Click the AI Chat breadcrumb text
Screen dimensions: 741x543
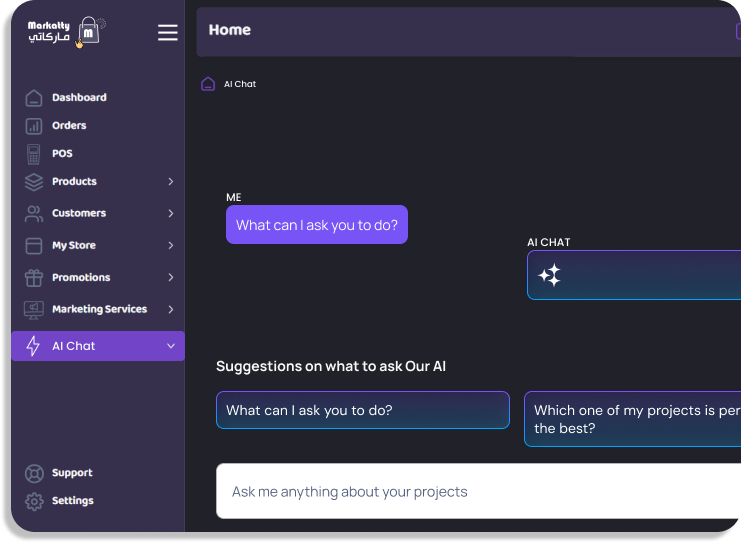240,84
